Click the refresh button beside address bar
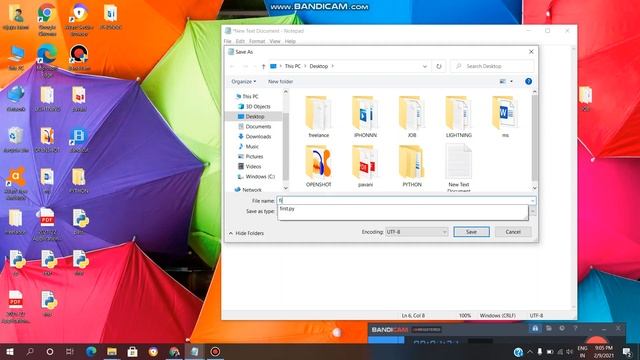 [439, 66]
